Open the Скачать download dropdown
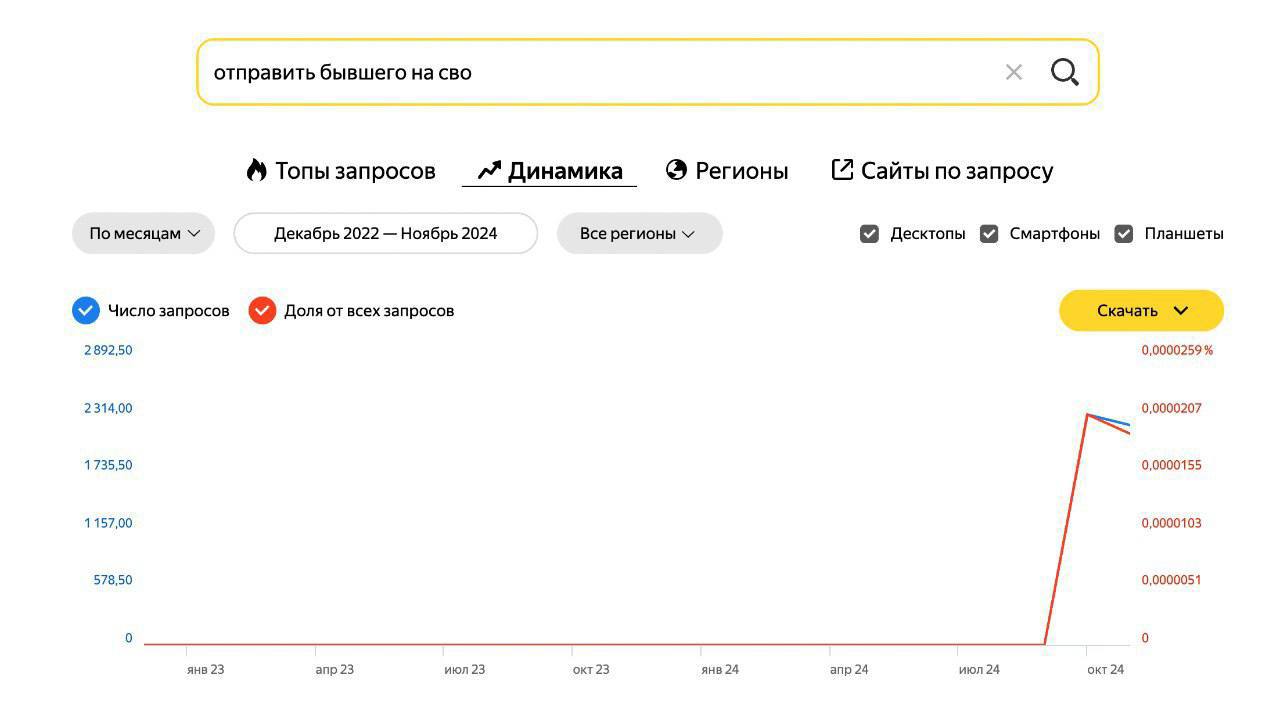The height and width of the screenshot is (715, 1280). click(x=1141, y=311)
